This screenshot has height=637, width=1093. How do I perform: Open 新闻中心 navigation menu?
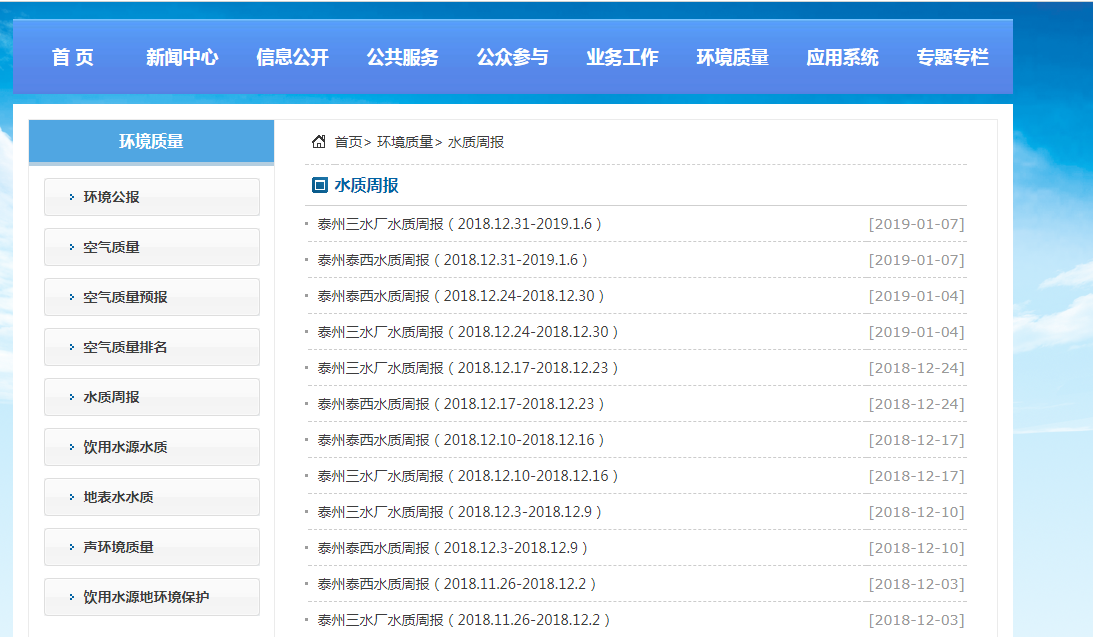click(182, 57)
